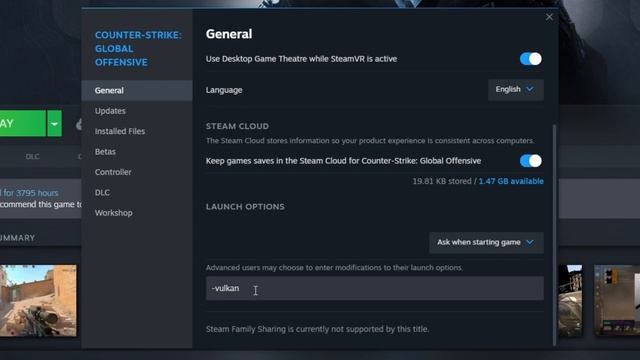
Task: Click the green Play button
Action: pyautogui.click(x=22, y=123)
